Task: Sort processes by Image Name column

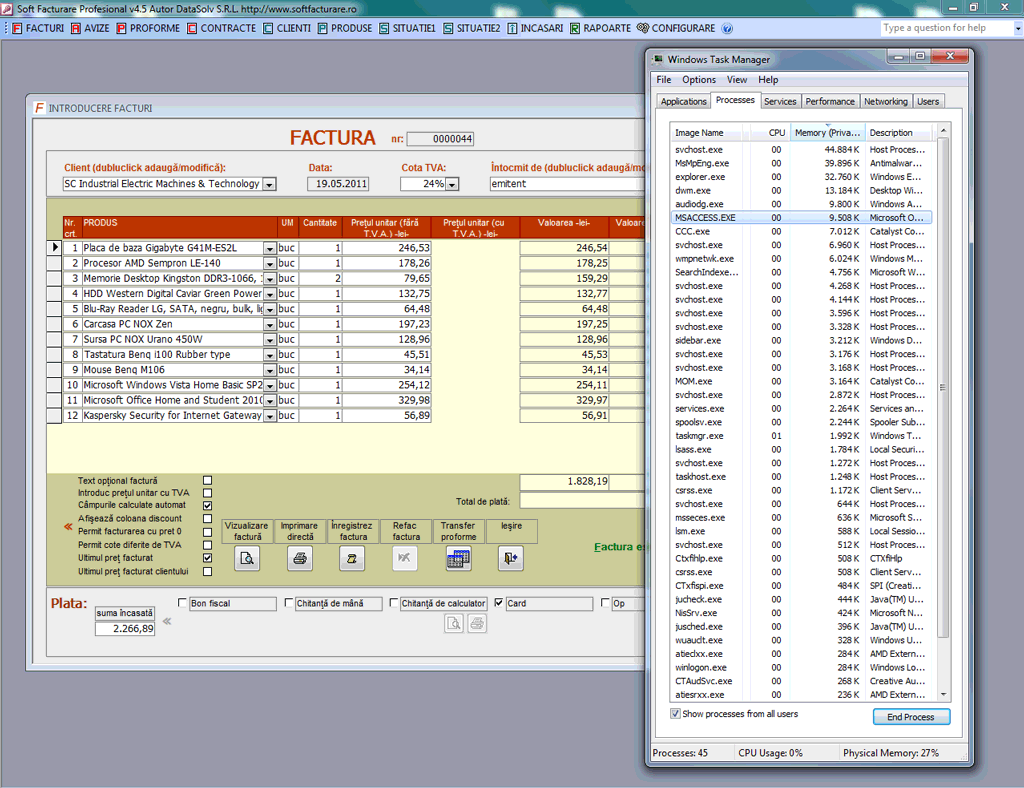Action: coord(707,133)
